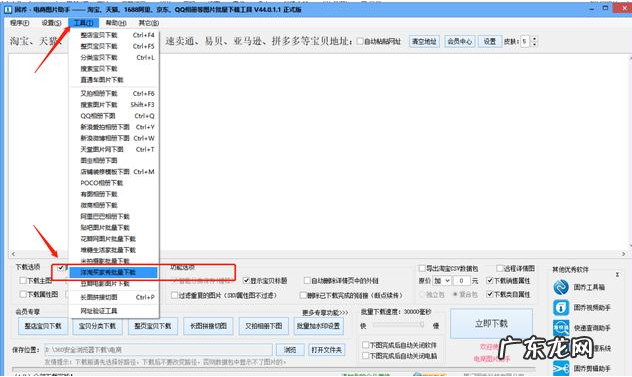Enable 导出淘宝CSV数据包 checkbox

(422, 268)
